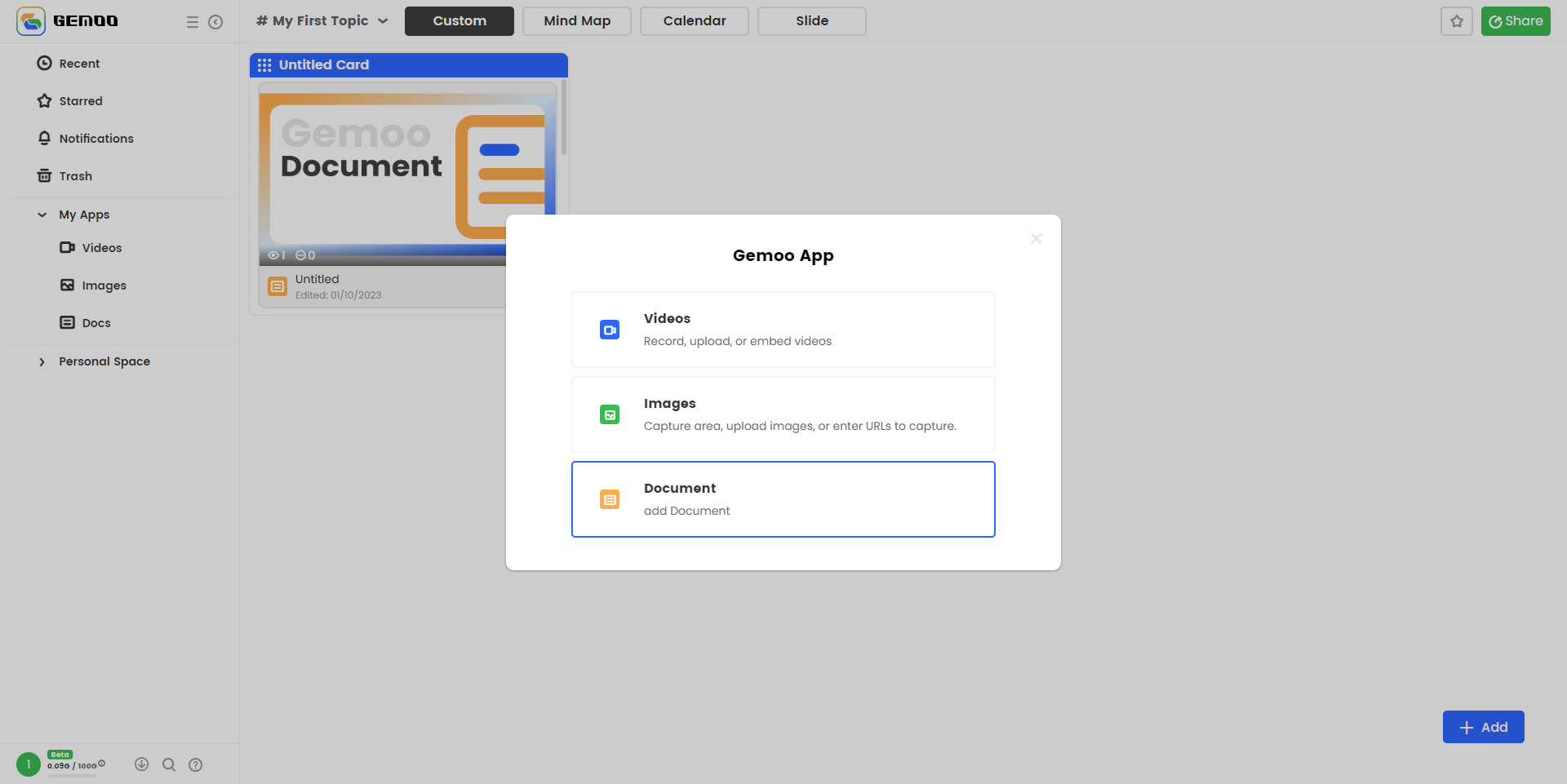The height and width of the screenshot is (784, 1567).
Task: Click the Gemoo App dialog title
Action: [x=783, y=255]
